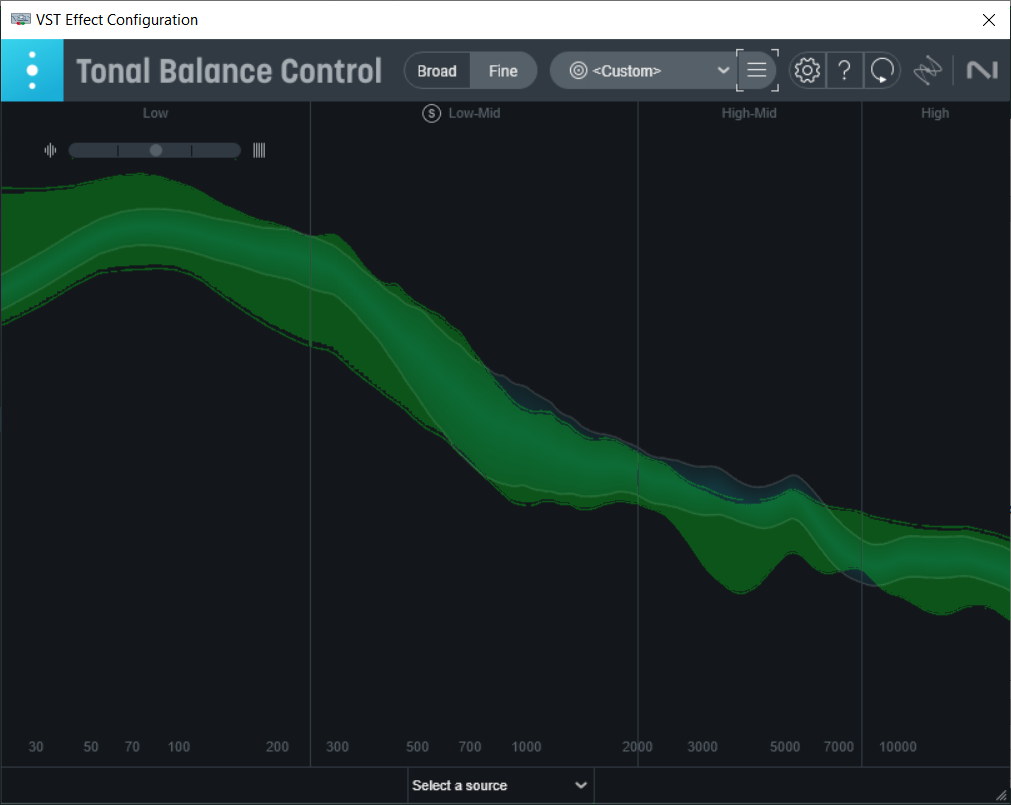Click the Low band label
This screenshot has width=1011, height=805.
(155, 113)
